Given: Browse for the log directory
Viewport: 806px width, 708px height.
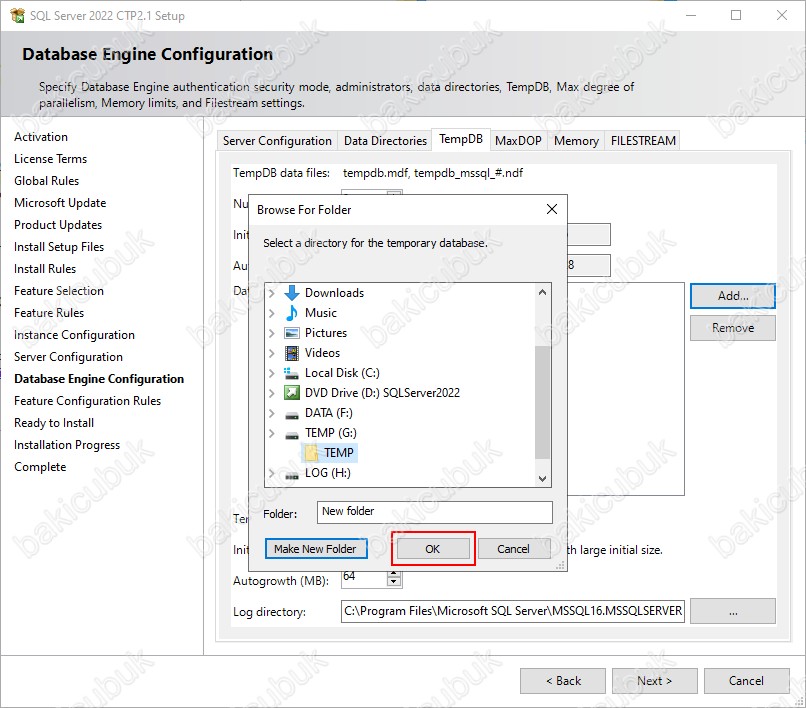Looking at the screenshot, I should [732, 611].
